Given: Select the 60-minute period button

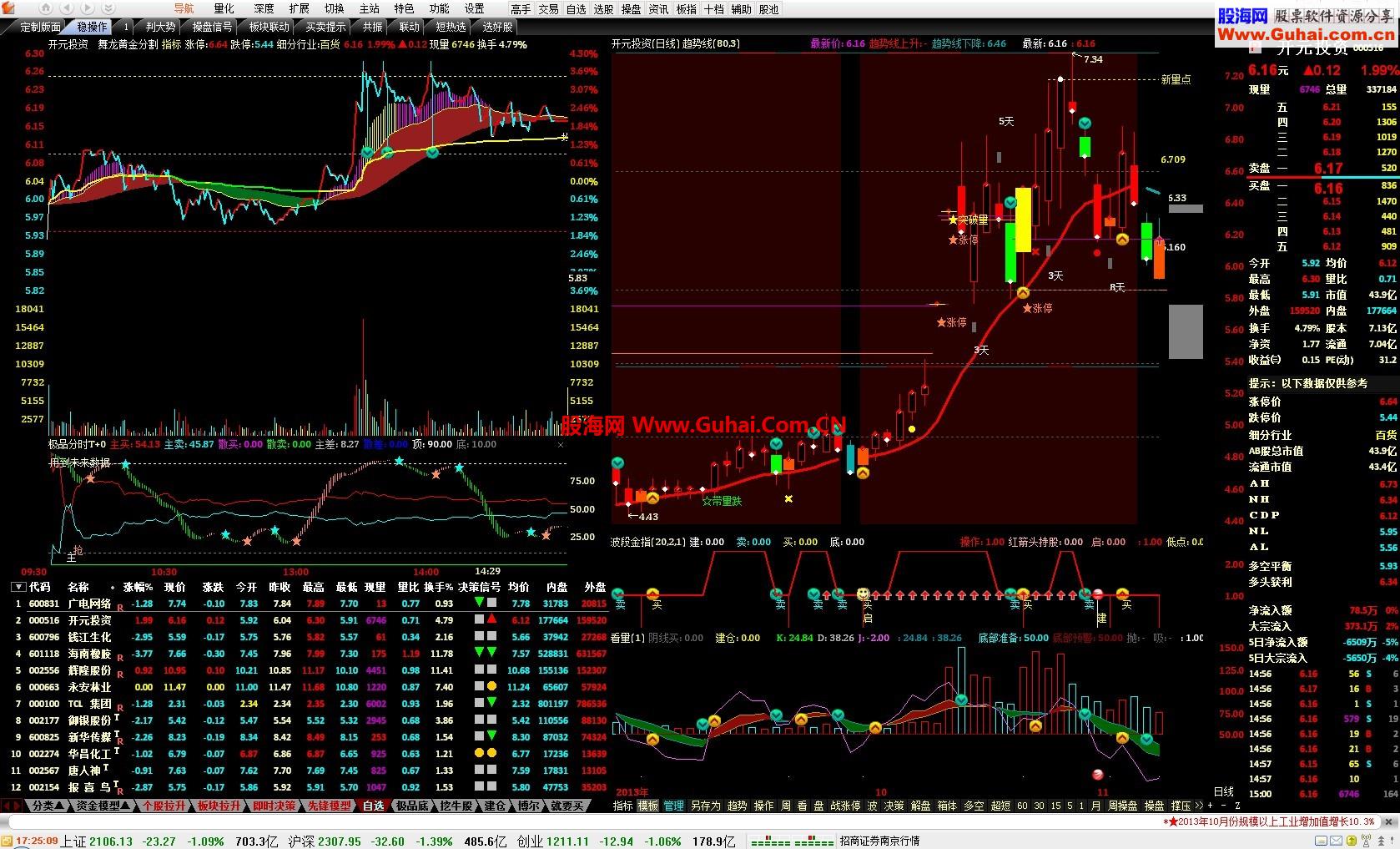Looking at the screenshot, I should click(1023, 806).
